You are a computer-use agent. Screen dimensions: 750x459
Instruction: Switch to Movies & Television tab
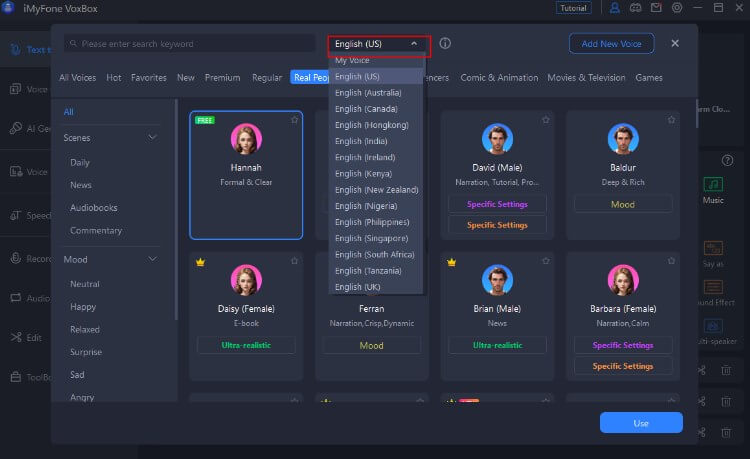[x=586, y=77]
